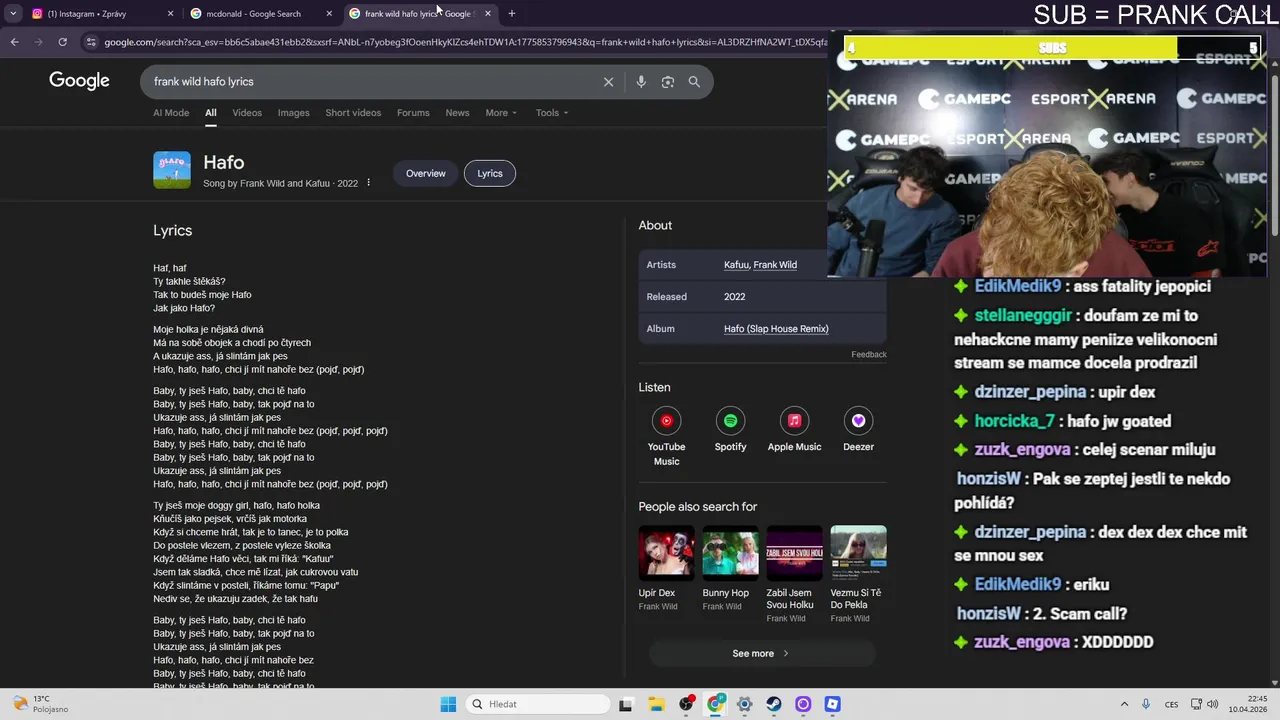Click taskbar microphone tray icon
Viewport: 1280px width, 720px height.
(x=1146, y=704)
